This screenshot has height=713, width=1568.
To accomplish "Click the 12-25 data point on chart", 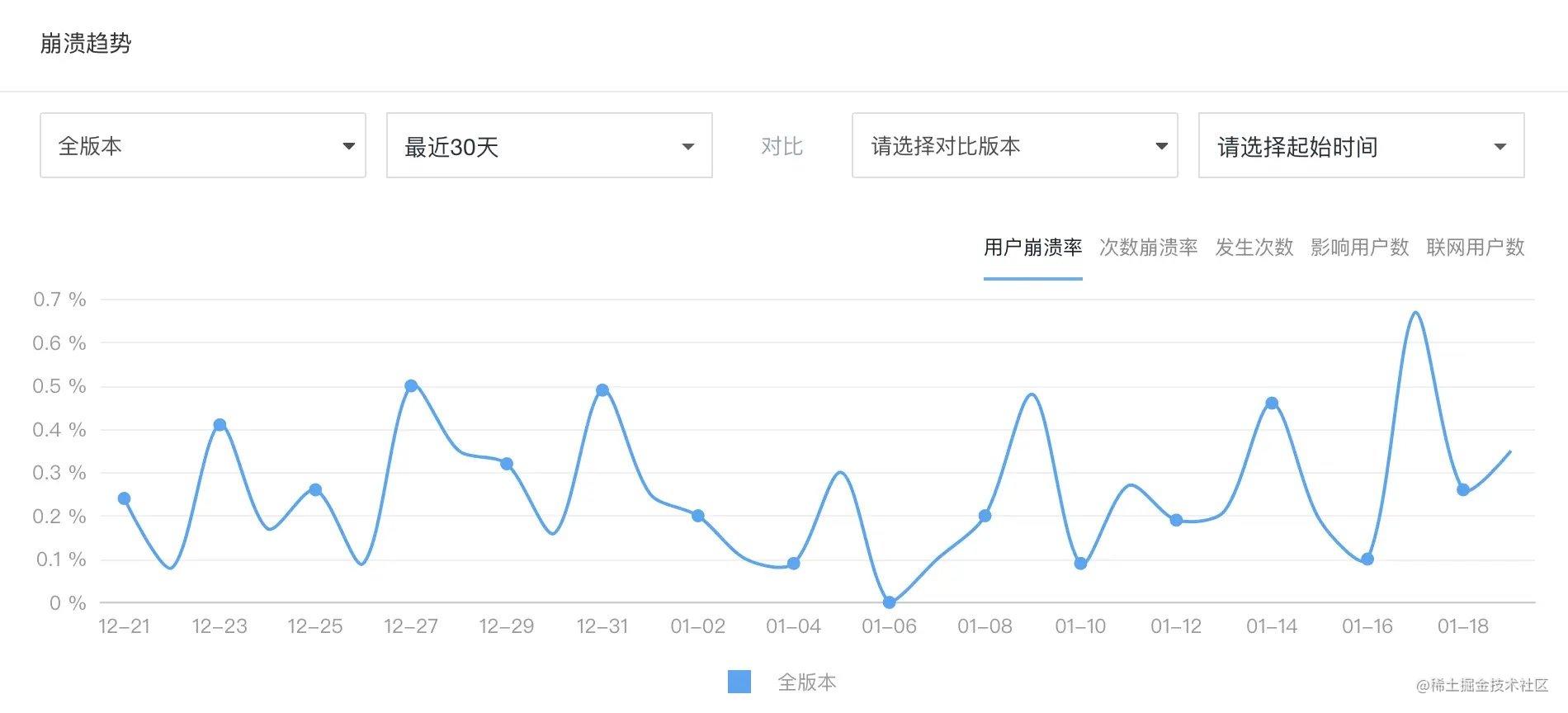I will point(315,489).
